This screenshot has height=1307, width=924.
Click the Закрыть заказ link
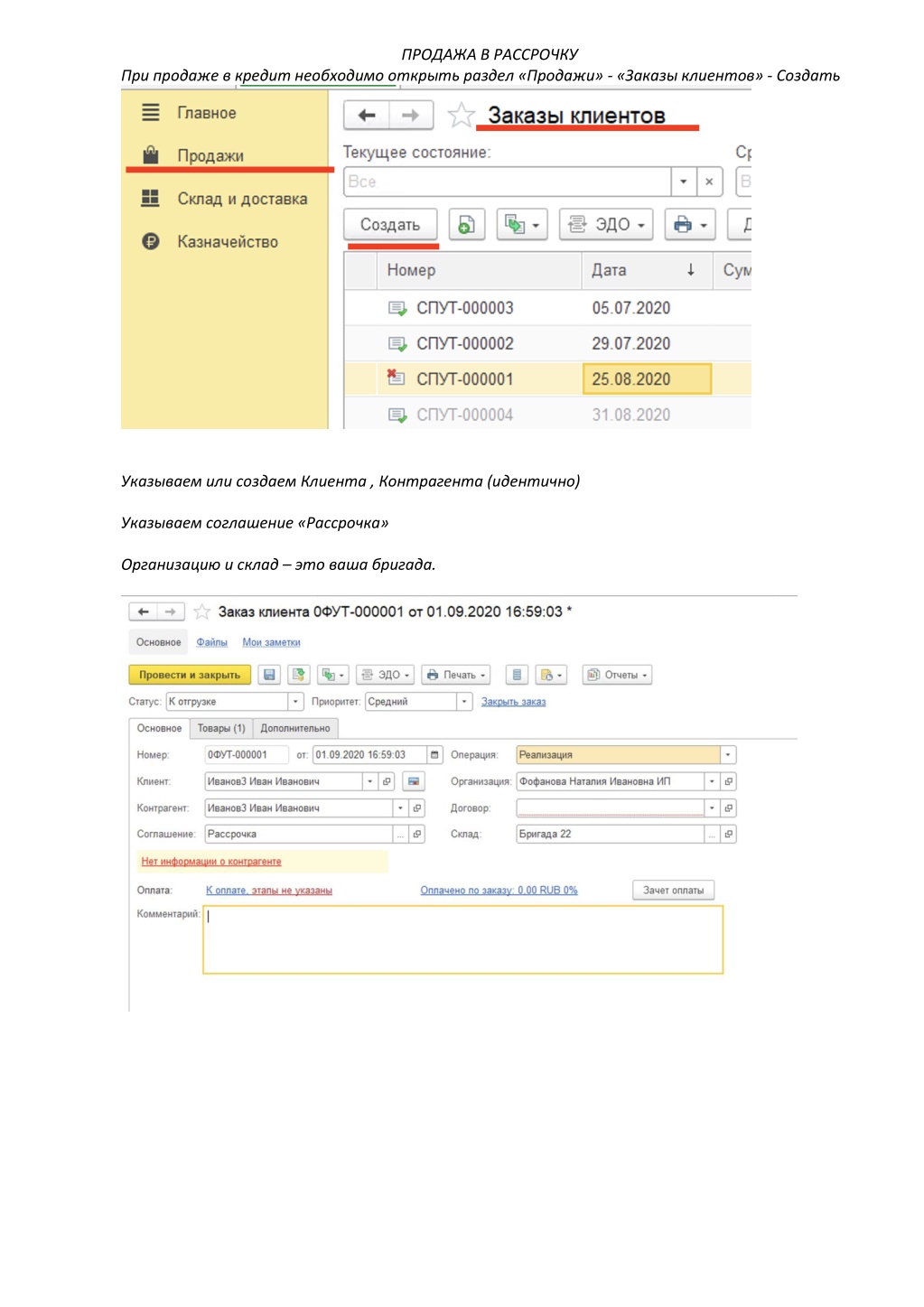click(x=513, y=702)
